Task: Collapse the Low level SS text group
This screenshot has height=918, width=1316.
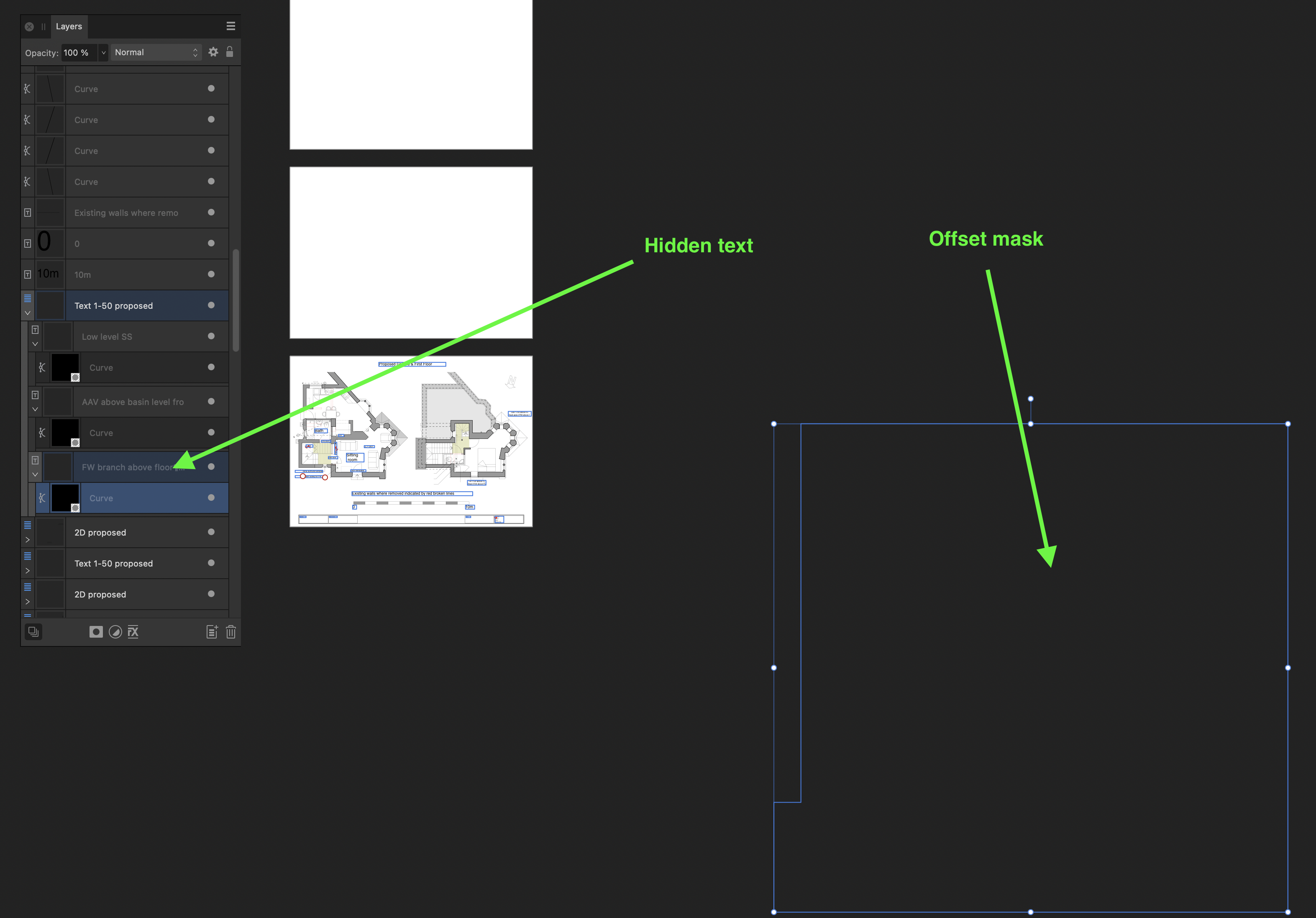Action: (x=35, y=344)
